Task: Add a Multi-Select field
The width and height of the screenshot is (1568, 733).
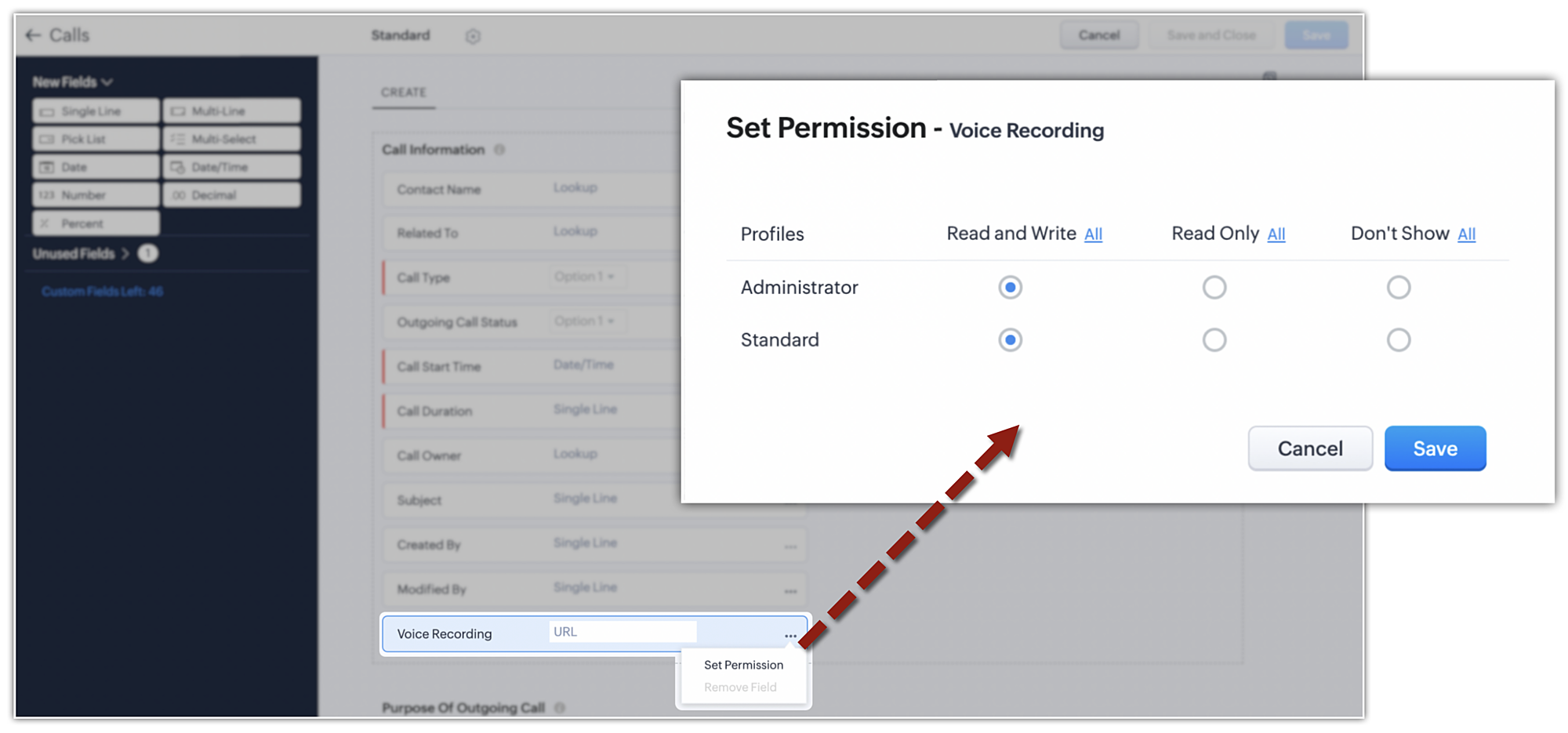Action: click(x=231, y=140)
